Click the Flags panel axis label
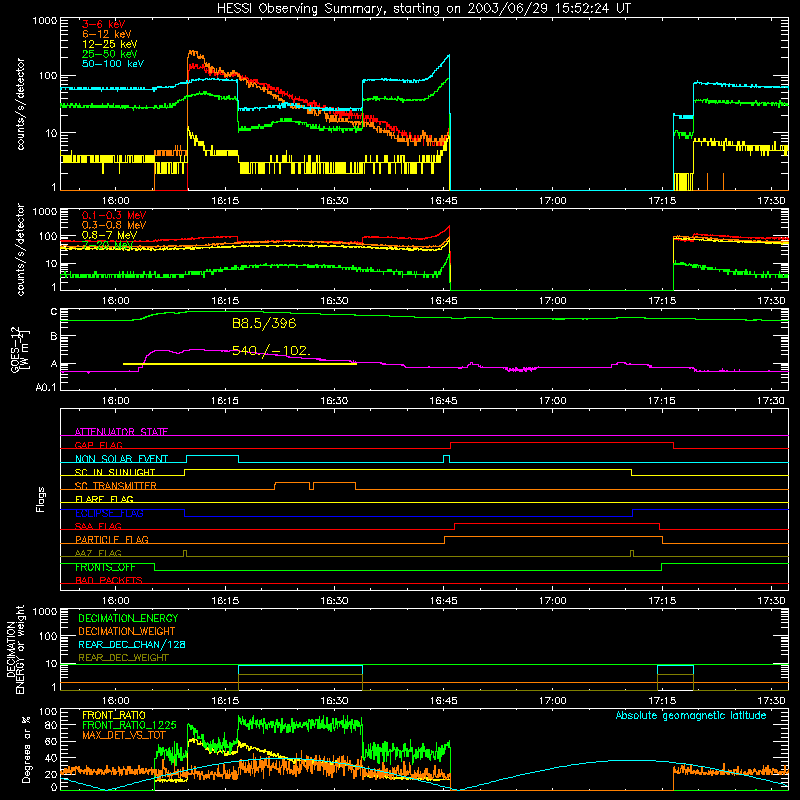800x800 pixels. pos(41,499)
